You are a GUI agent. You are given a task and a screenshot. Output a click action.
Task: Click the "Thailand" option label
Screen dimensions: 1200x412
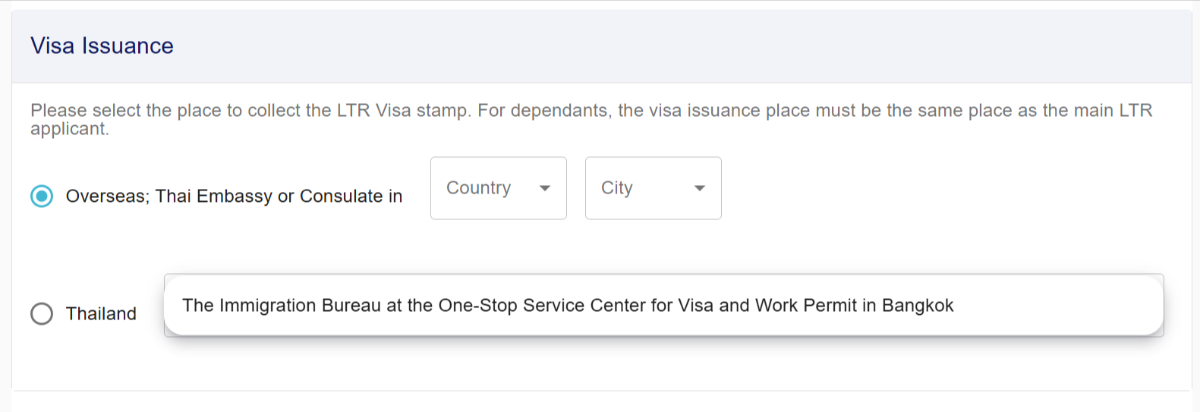point(101,314)
